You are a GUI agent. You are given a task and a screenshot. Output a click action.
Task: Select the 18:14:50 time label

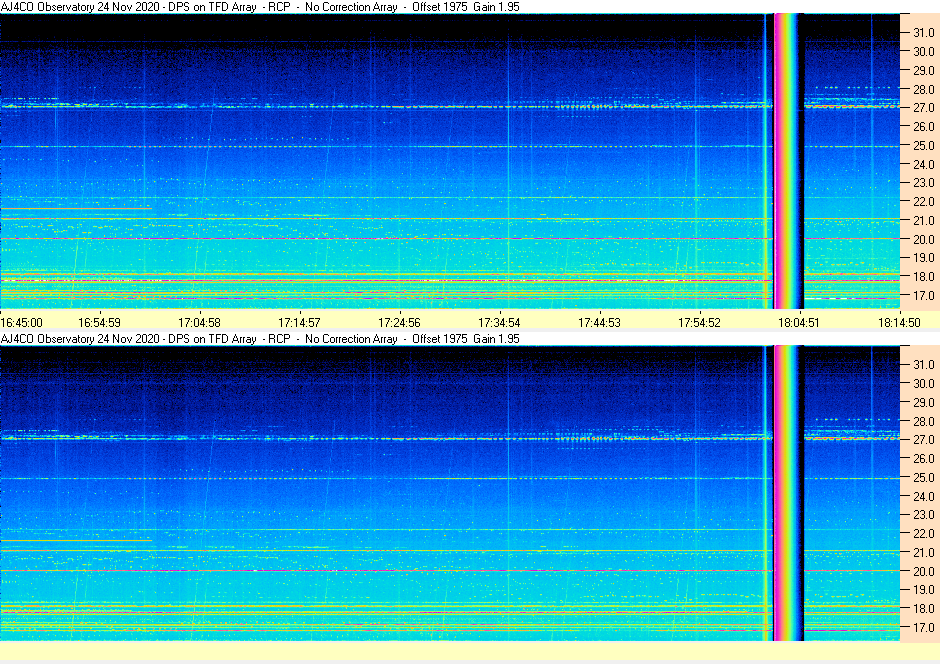[x=899, y=322]
